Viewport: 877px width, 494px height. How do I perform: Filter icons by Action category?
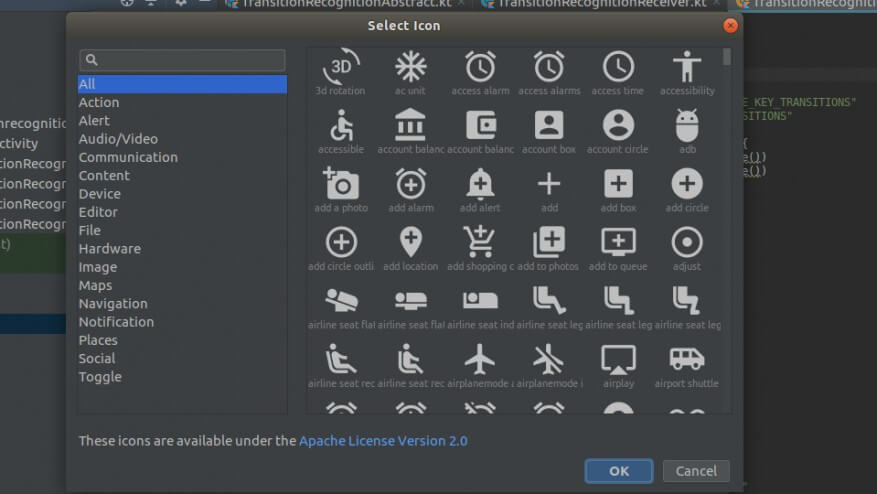(x=182, y=102)
